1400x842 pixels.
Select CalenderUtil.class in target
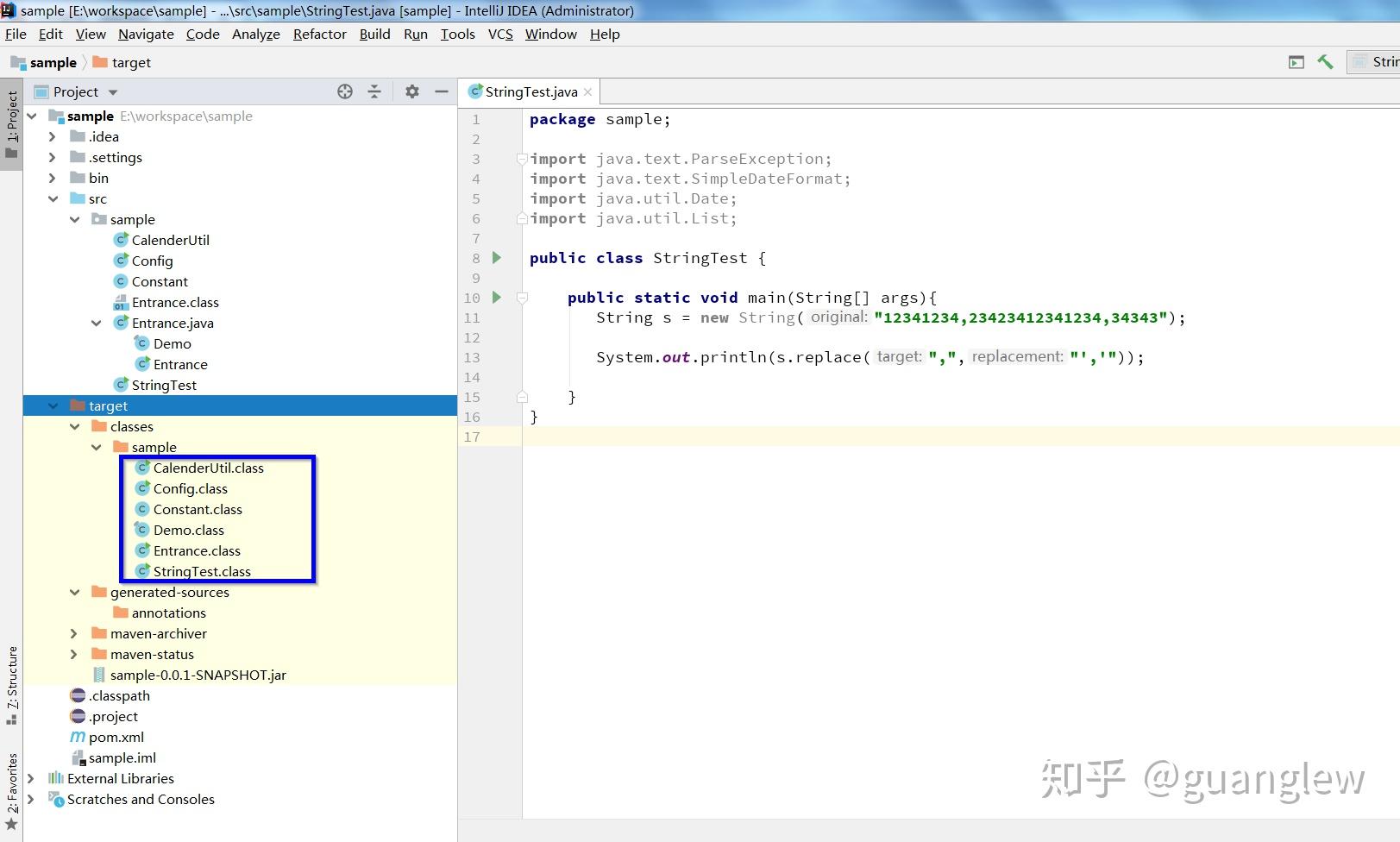[x=208, y=468]
